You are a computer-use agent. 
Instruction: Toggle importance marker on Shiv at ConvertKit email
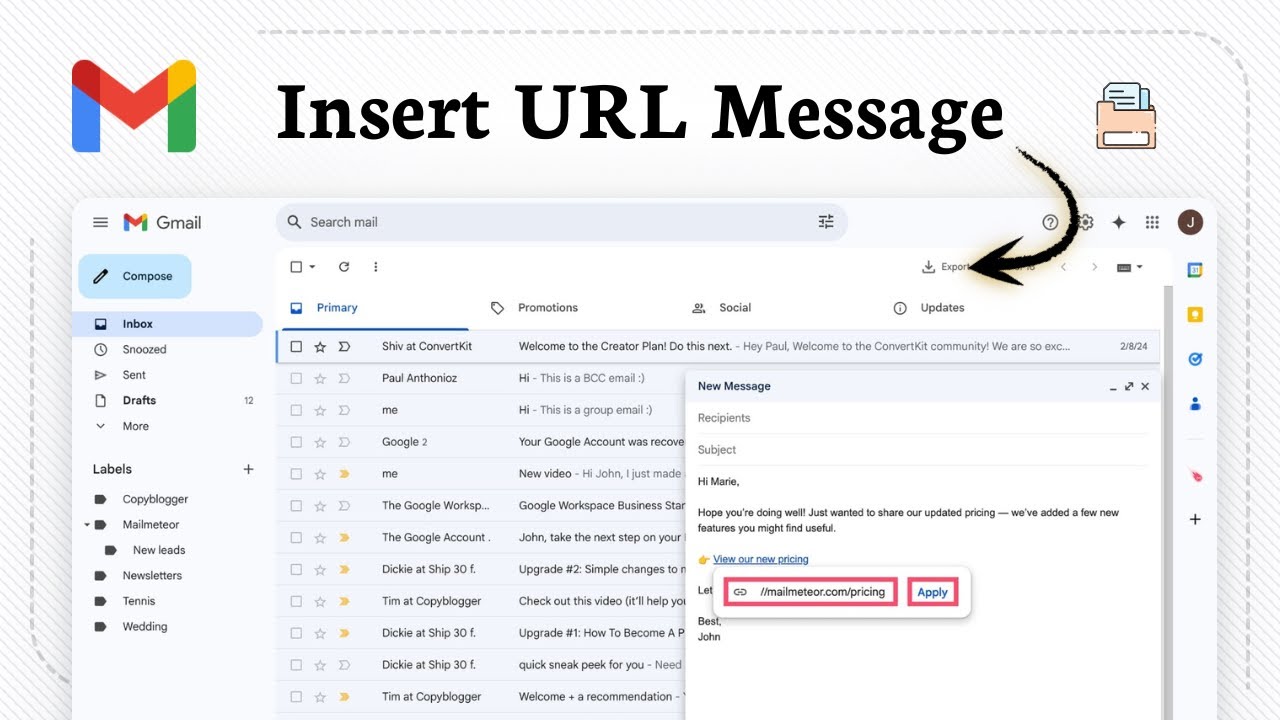[344, 346]
